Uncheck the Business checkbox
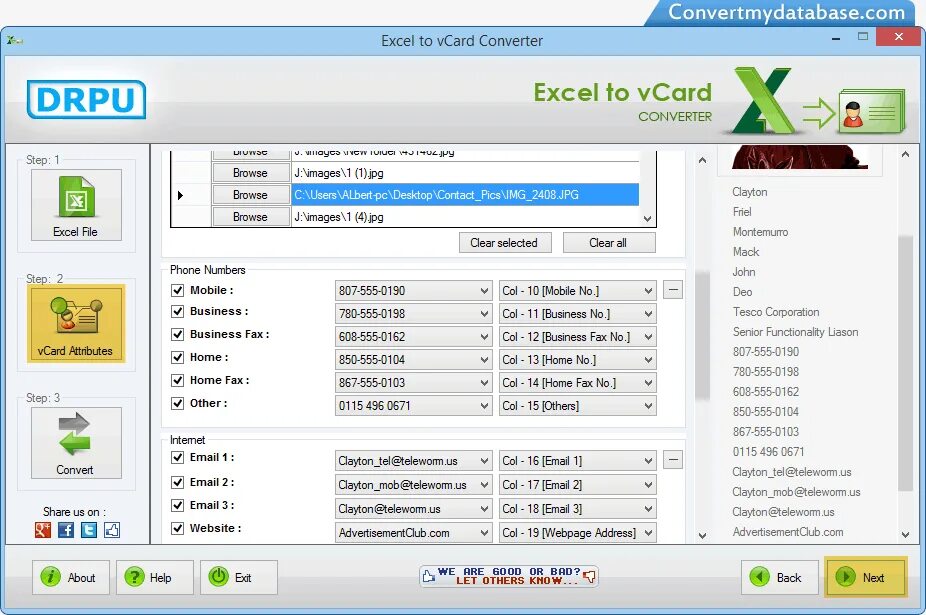This screenshot has width=926, height=615. pyautogui.click(x=177, y=311)
